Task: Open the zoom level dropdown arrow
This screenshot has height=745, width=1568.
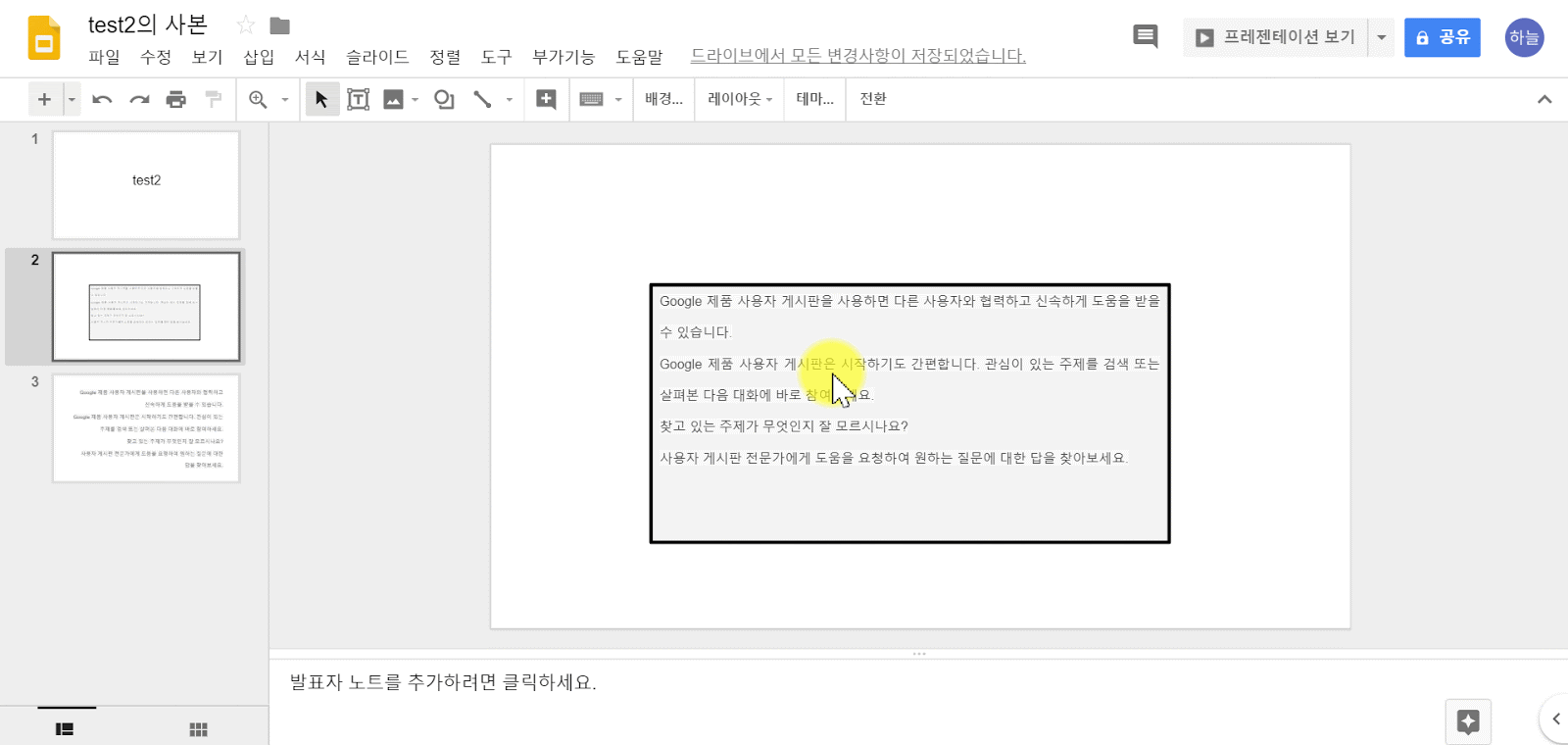Action: [285, 99]
